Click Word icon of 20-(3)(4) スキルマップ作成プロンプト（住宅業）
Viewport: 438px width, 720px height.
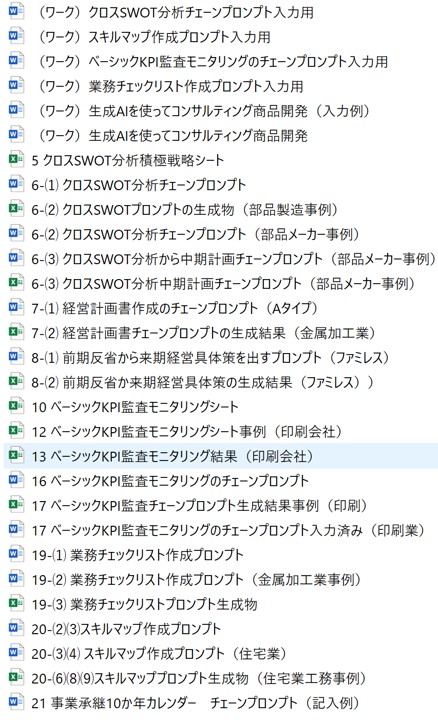point(16,652)
